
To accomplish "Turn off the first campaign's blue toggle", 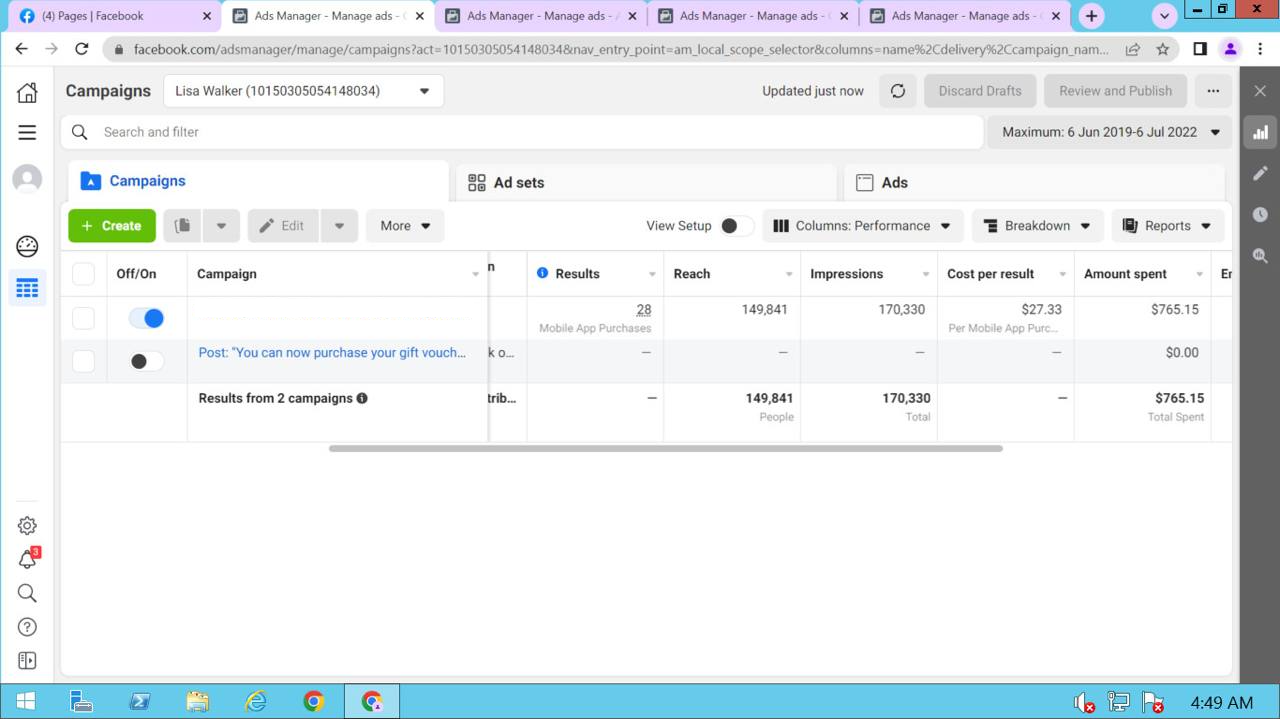I will 146,318.
